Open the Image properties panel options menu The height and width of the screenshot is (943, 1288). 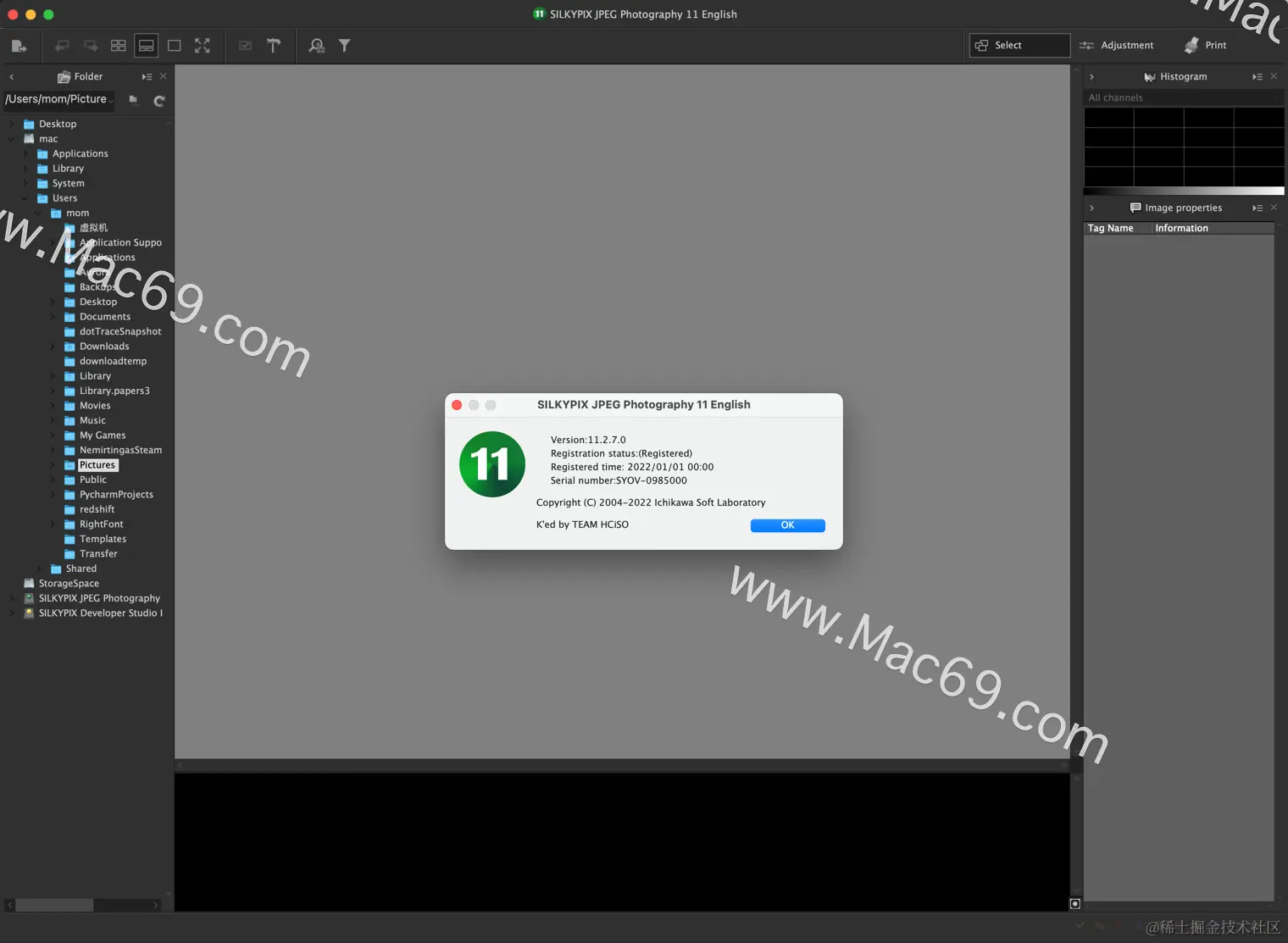[x=1257, y=208]
